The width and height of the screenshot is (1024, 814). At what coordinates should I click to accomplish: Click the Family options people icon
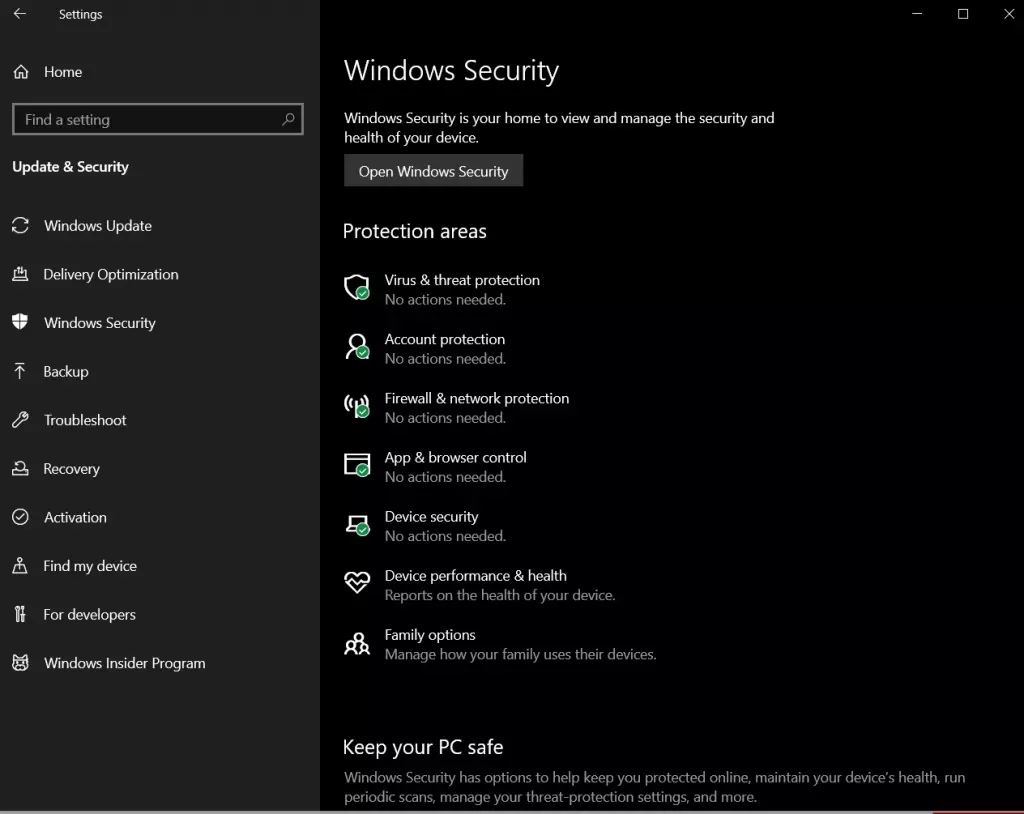pos(357,644)
